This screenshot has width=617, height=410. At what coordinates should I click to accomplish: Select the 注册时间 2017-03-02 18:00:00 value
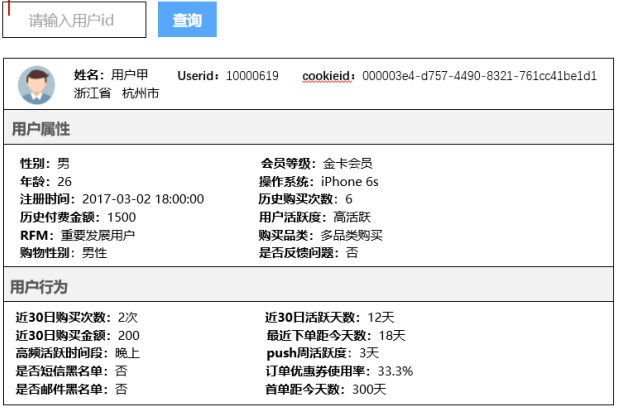(x=143, y=199)
